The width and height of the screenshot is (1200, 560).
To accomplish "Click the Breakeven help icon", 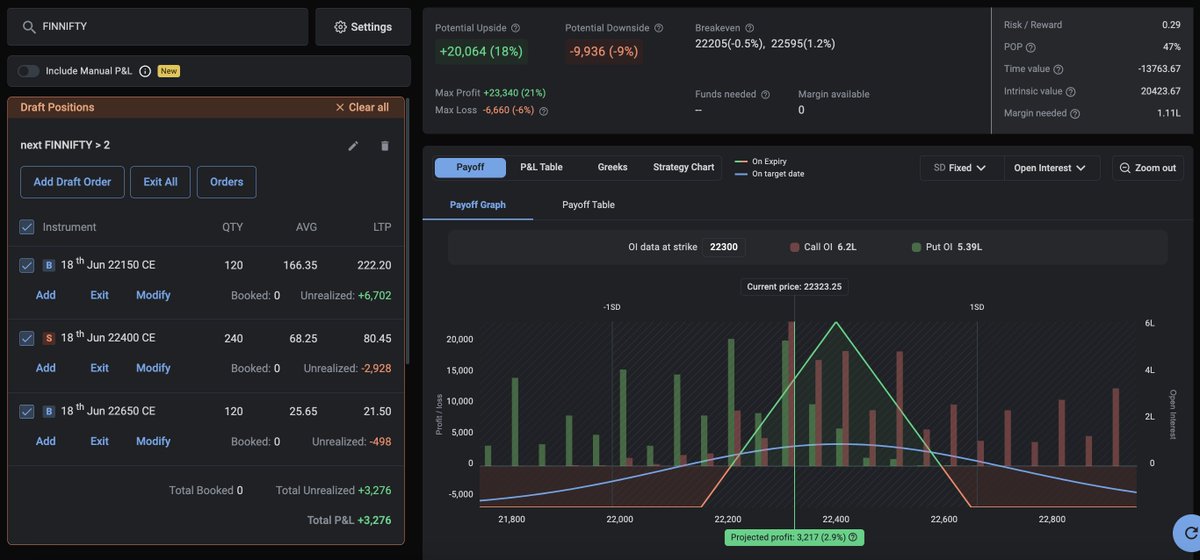I will [750, 28].
